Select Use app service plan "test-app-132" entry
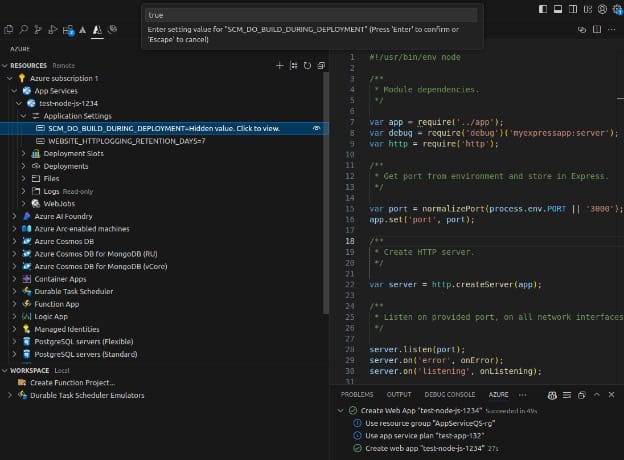 (x=425, y=436)
